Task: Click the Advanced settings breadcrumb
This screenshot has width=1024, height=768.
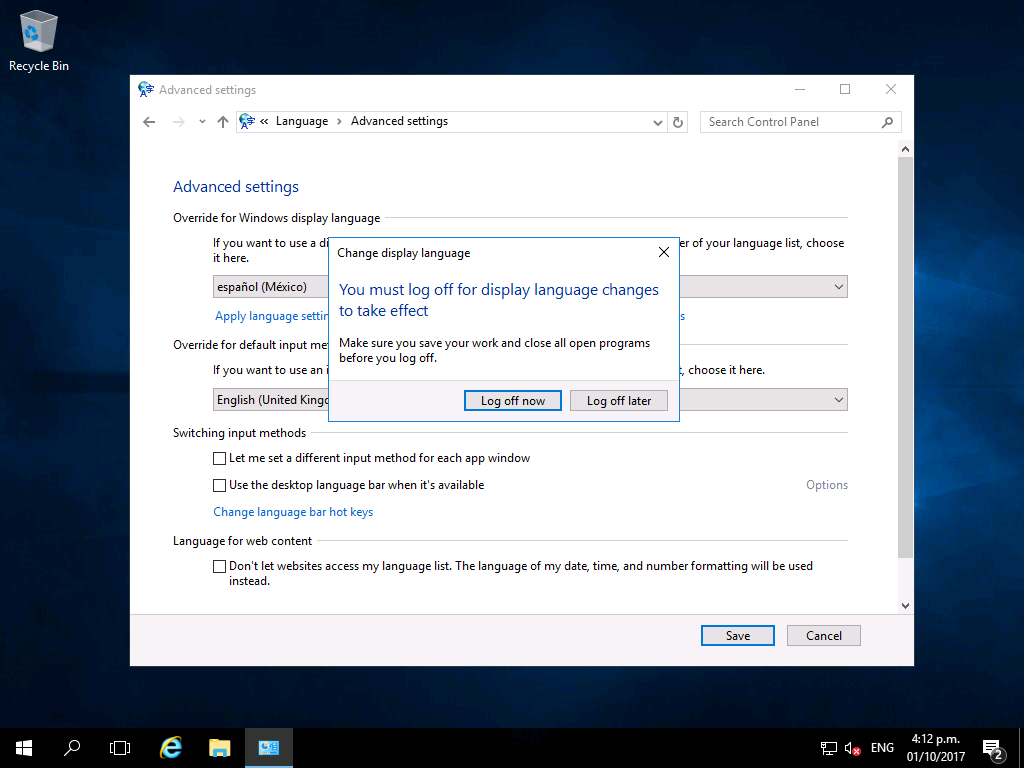Action: pos(399,121)
